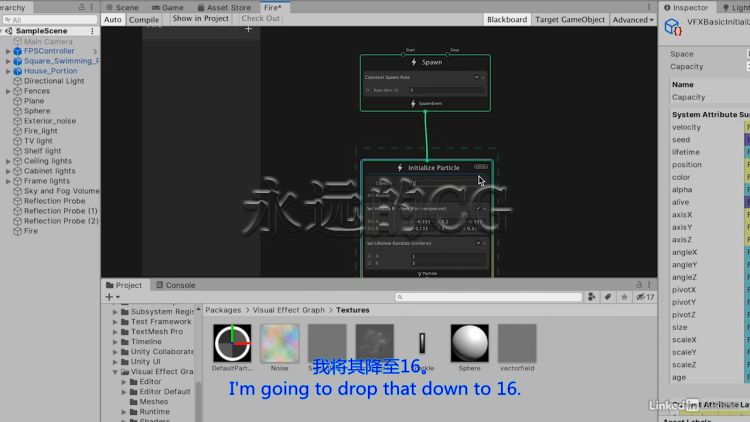Toggle Constant Spawn Rate block checkbox

pos(476,77)
